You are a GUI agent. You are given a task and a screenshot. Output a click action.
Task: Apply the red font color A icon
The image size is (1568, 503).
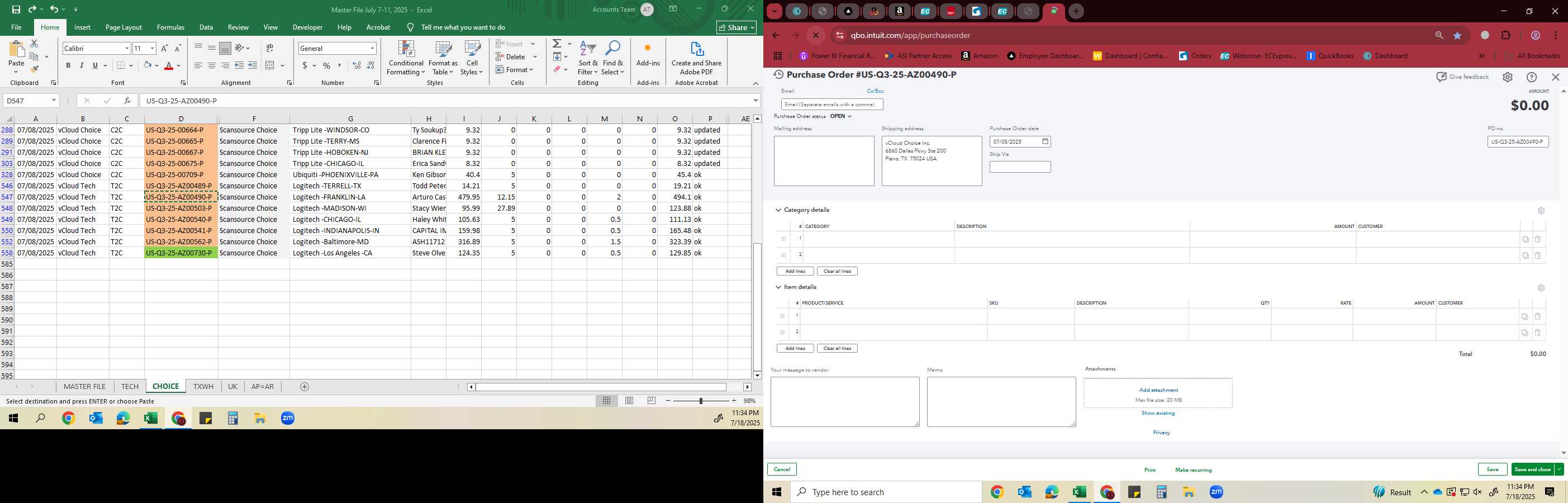[x=169, y=66]
